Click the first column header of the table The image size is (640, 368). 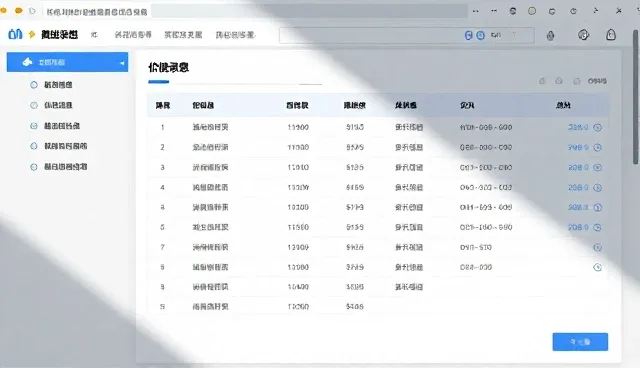(x=162, y=105)
